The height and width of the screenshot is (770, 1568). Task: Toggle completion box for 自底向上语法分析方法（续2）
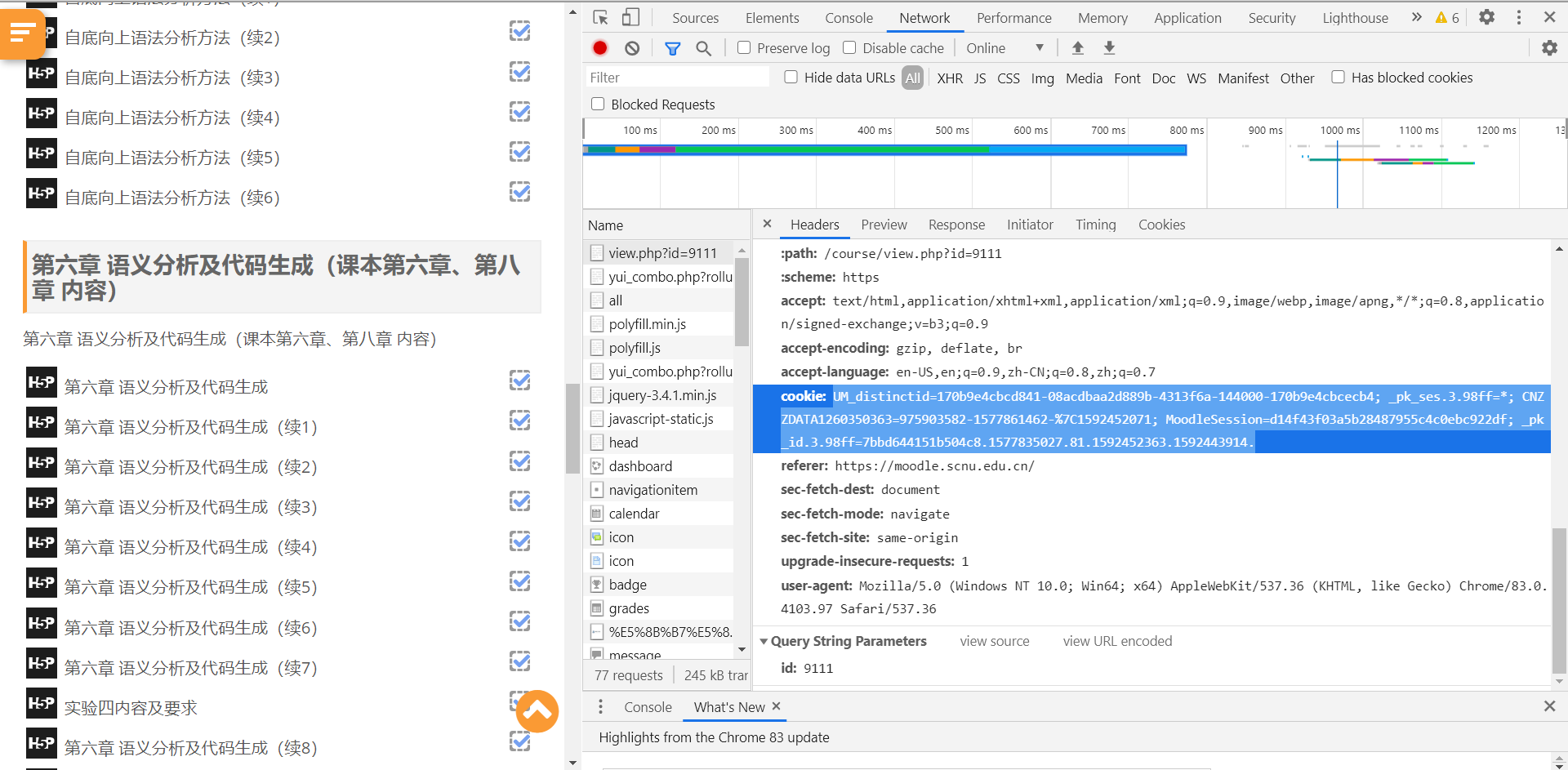click(520, 31)
